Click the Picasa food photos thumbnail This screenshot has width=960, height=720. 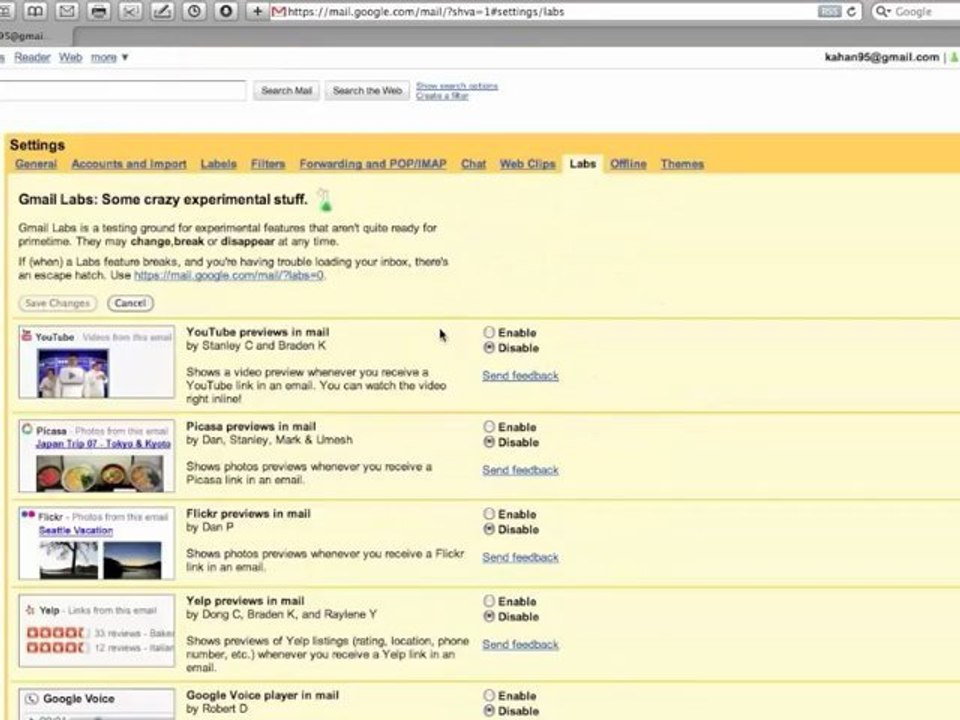coord(100,473)
